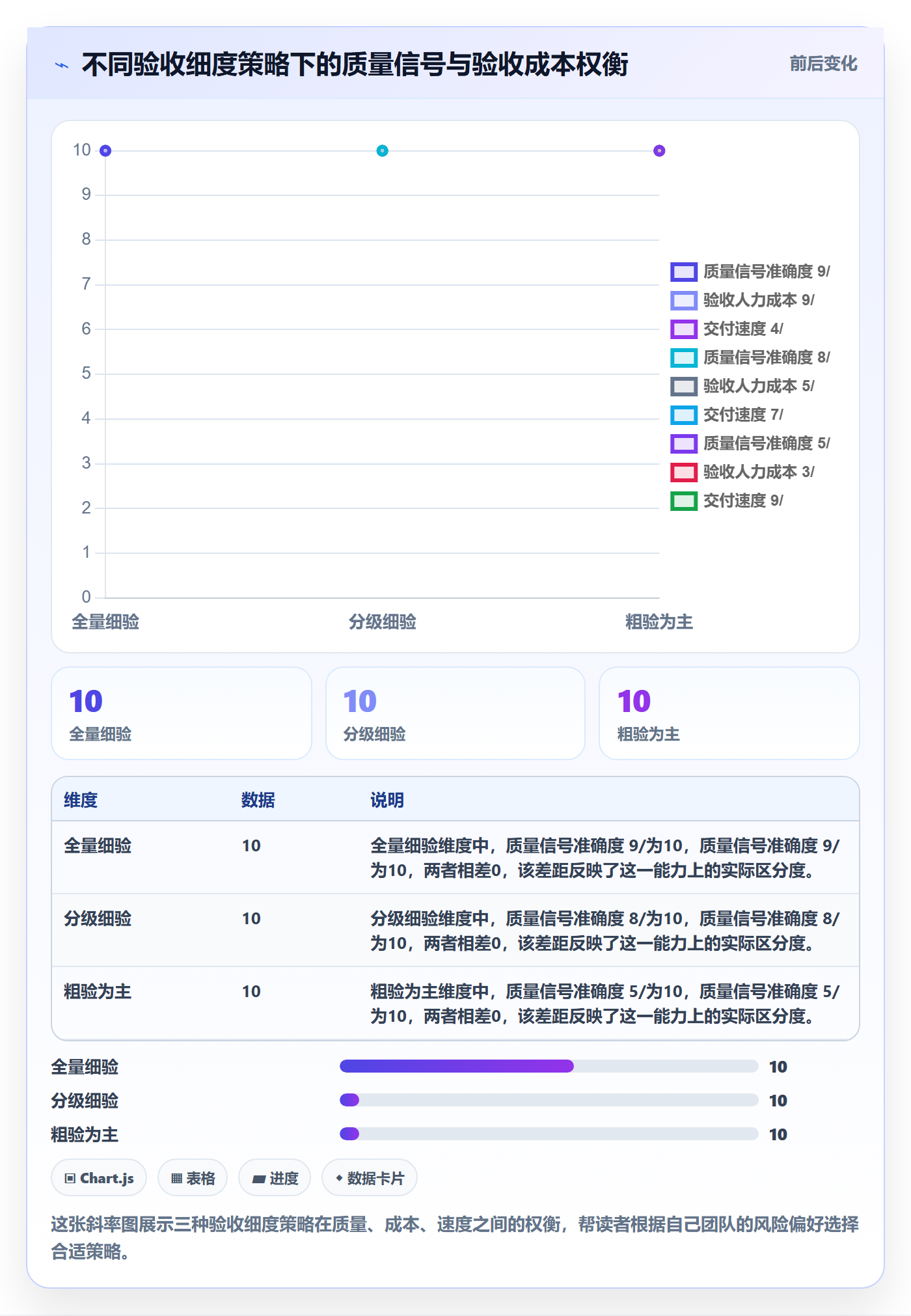This screenshot has width=911, height=1316.
Task: Select the 分级细验 cell in the table
Action: (98, 918)
